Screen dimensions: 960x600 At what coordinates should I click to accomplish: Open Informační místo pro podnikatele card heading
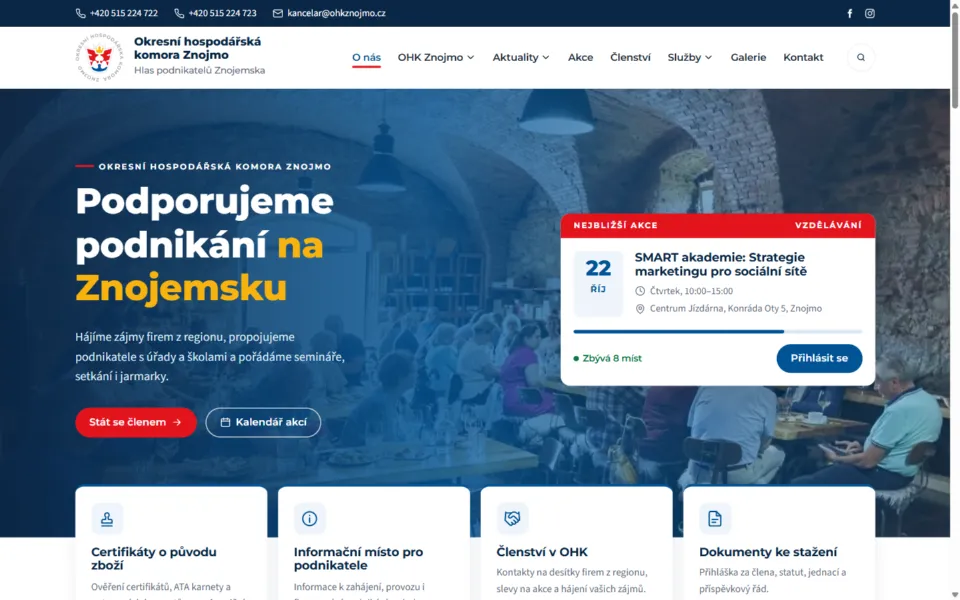tap(358, 558)
